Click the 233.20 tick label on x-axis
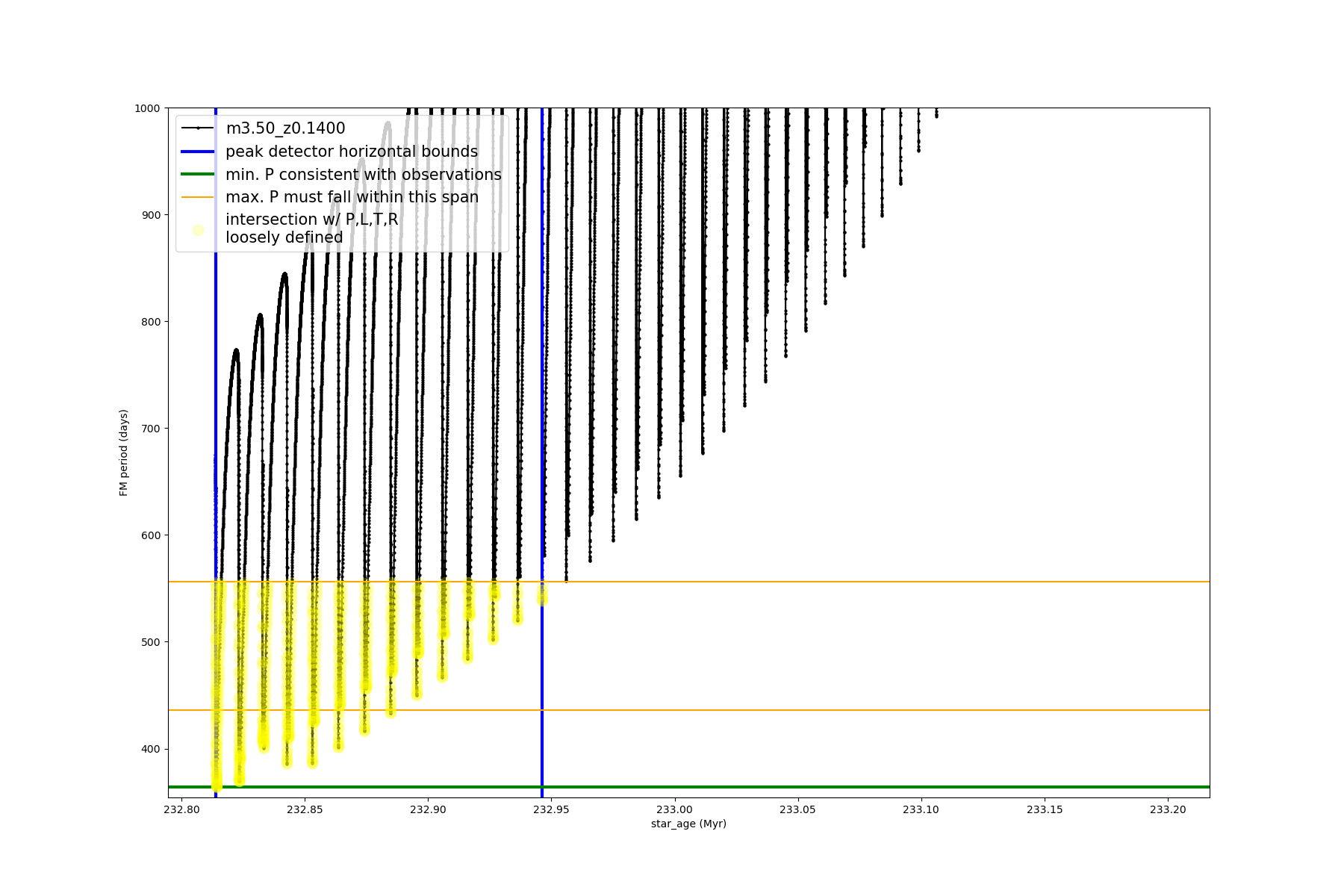 1168,809
